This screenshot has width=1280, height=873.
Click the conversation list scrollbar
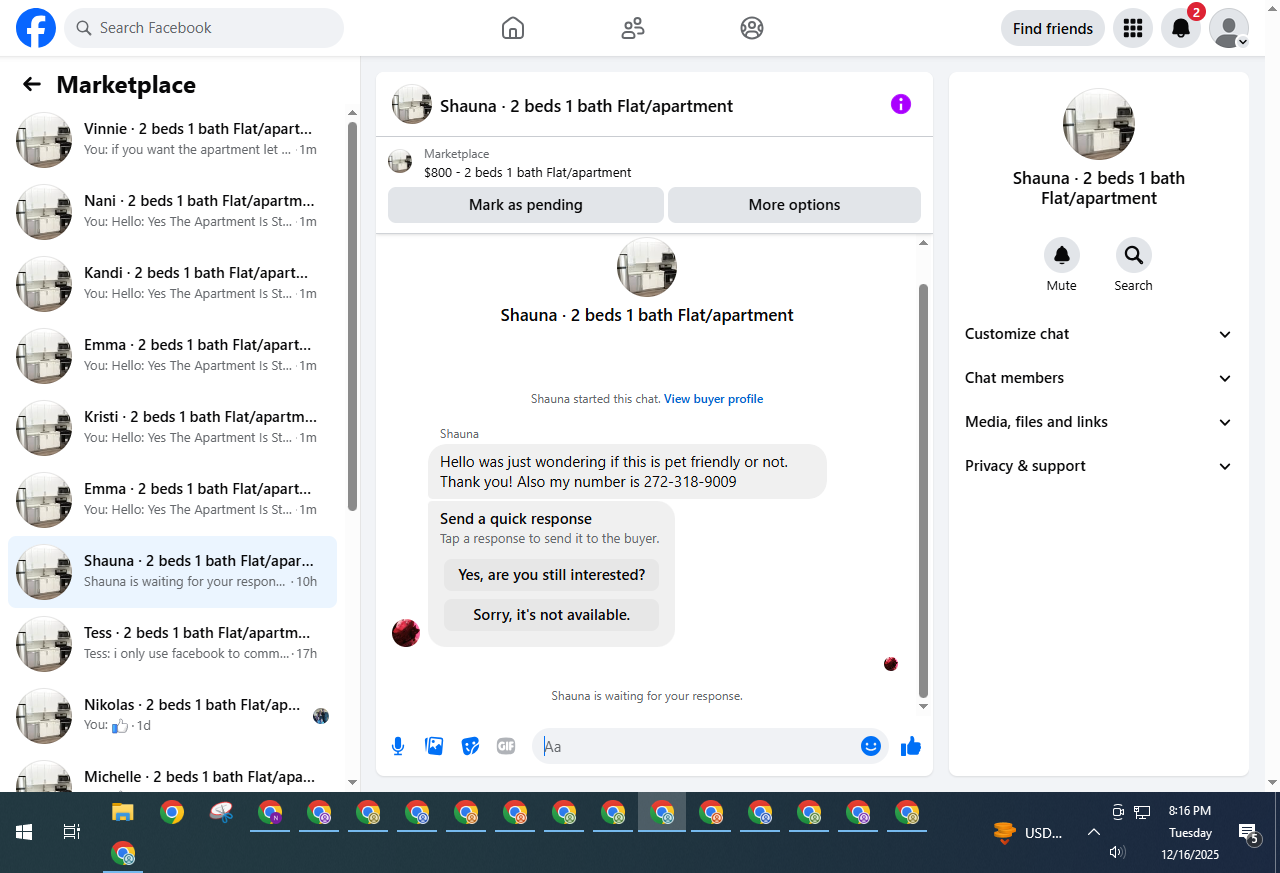point(352,316)
